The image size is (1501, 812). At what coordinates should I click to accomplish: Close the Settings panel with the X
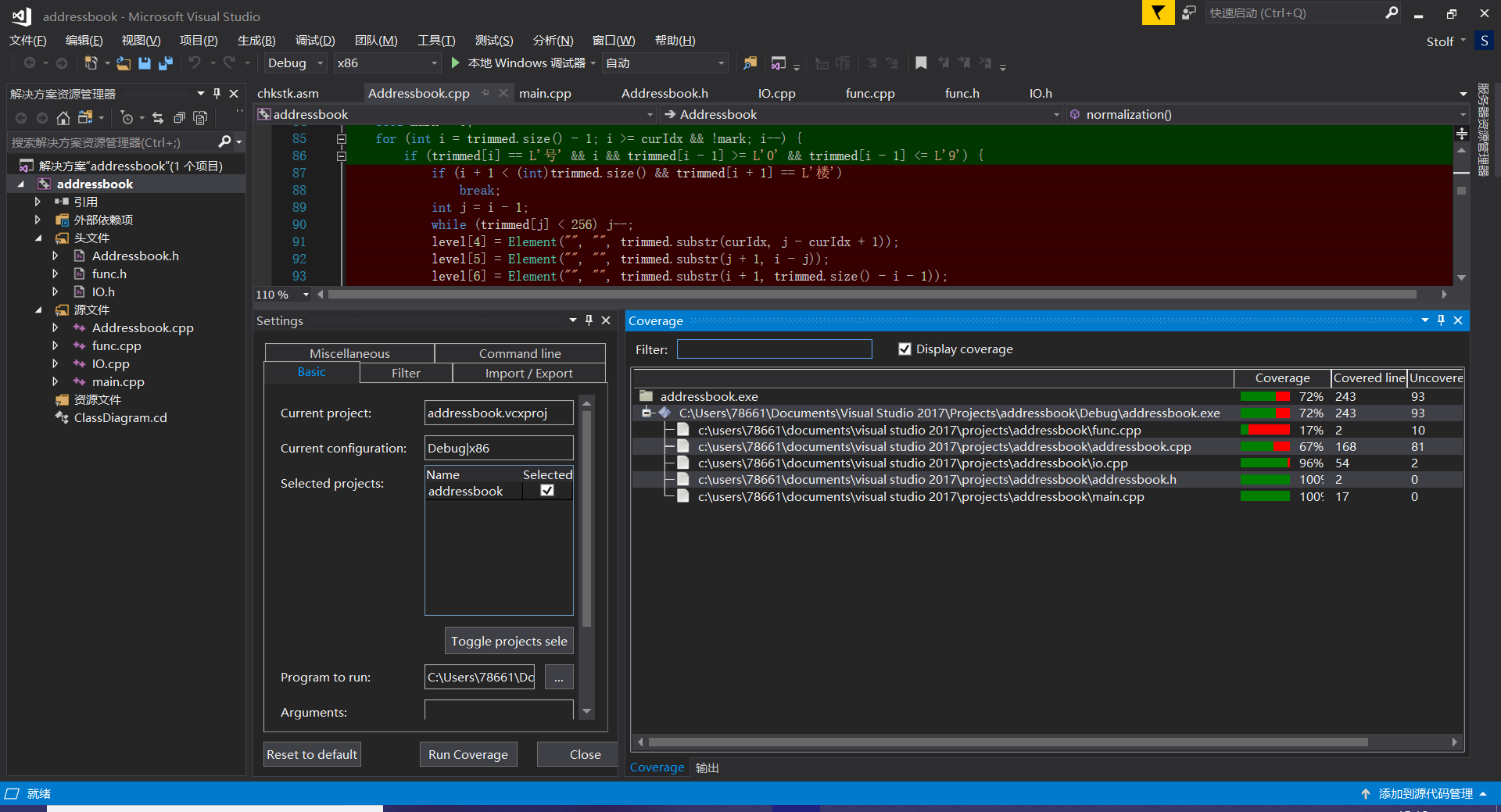[x=606, y=320]
